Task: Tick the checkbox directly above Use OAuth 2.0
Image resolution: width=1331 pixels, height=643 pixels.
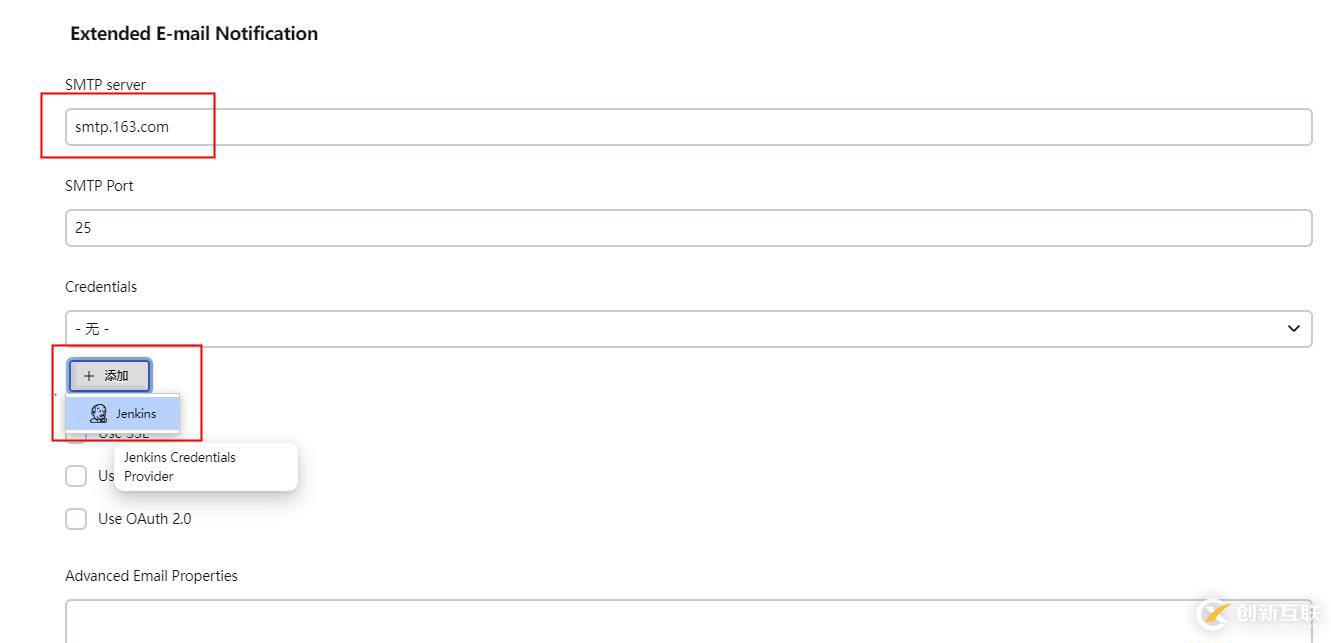Action: pos(76,476)
